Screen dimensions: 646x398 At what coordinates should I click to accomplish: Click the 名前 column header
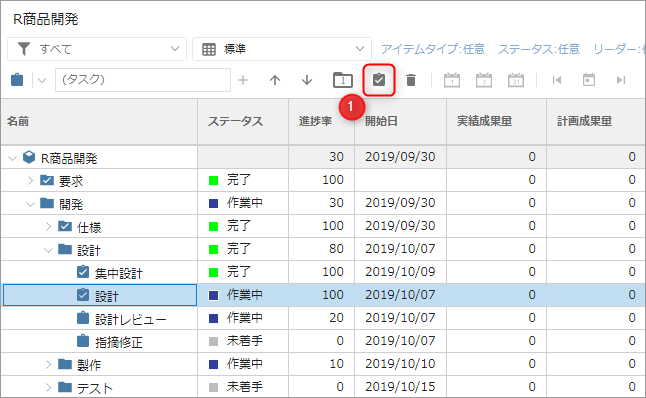tap(99, 122)
